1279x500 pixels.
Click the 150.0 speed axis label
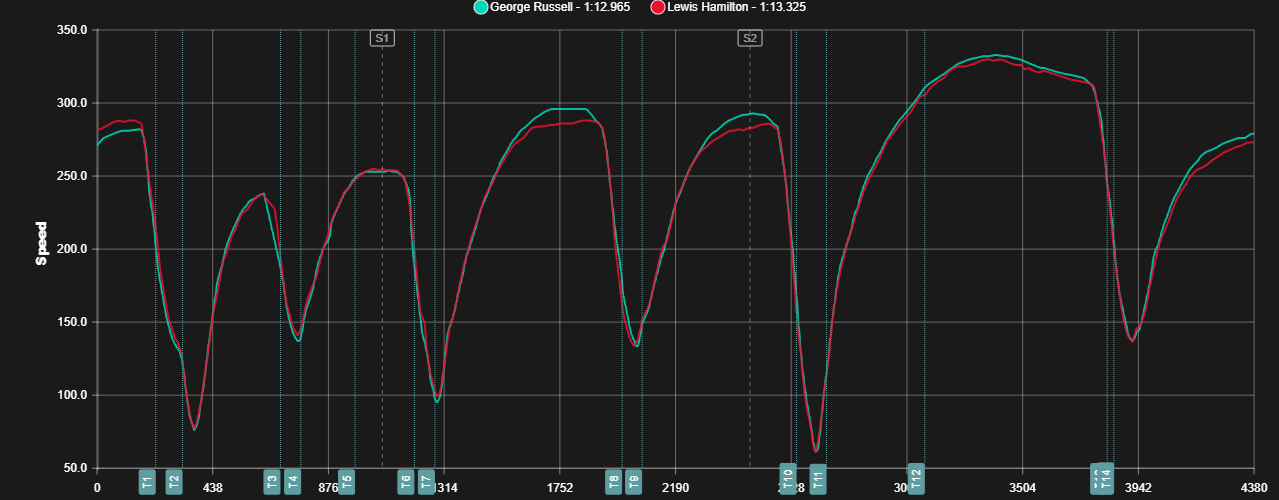pyautogui.click(x=73, y=322)
